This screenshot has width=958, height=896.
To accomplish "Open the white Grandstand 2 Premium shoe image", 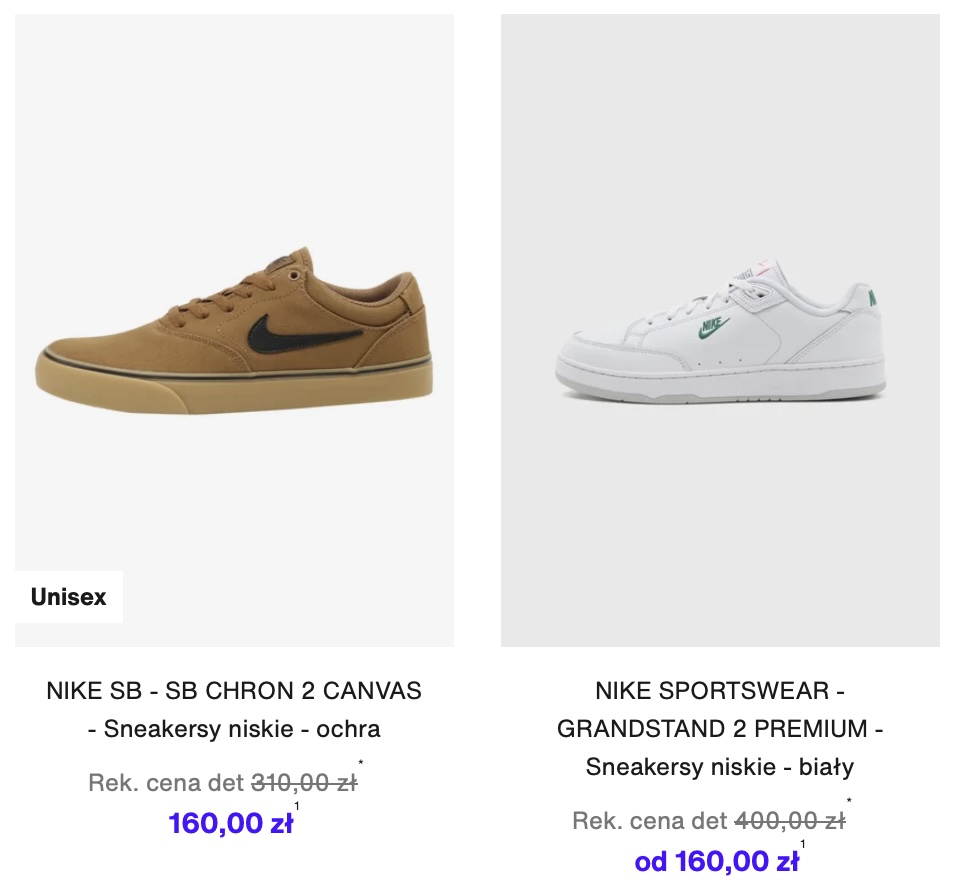I will (x=720, y=330).
